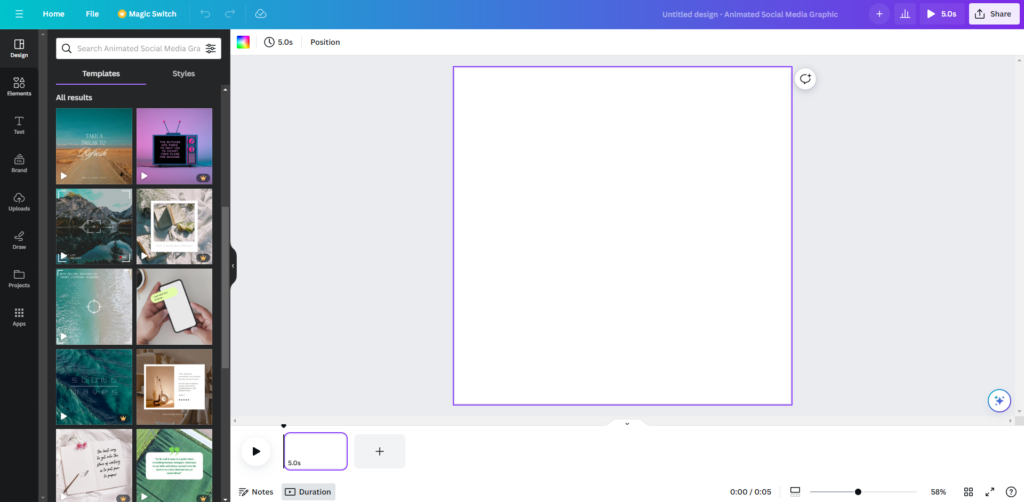The image size is (1024, 502).
Task: Go to Home
Action: pyautogui.click(x=54, y=14)
